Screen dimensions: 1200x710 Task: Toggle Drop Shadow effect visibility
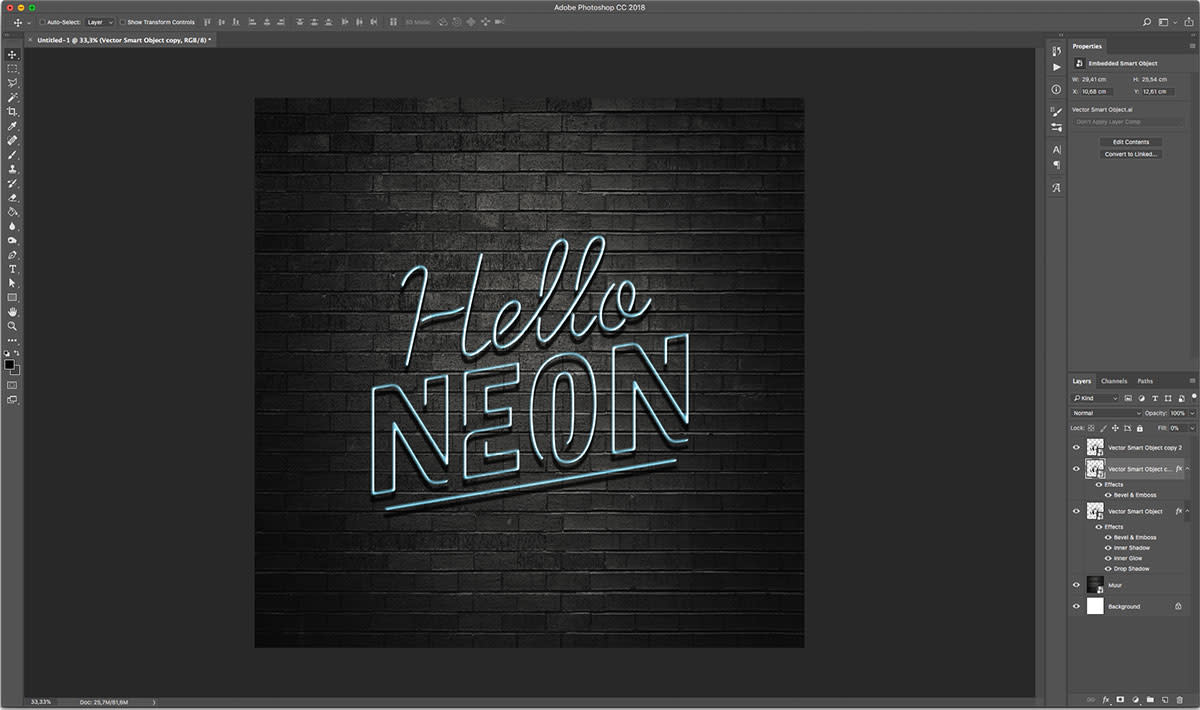click(x=1108, y=569)
